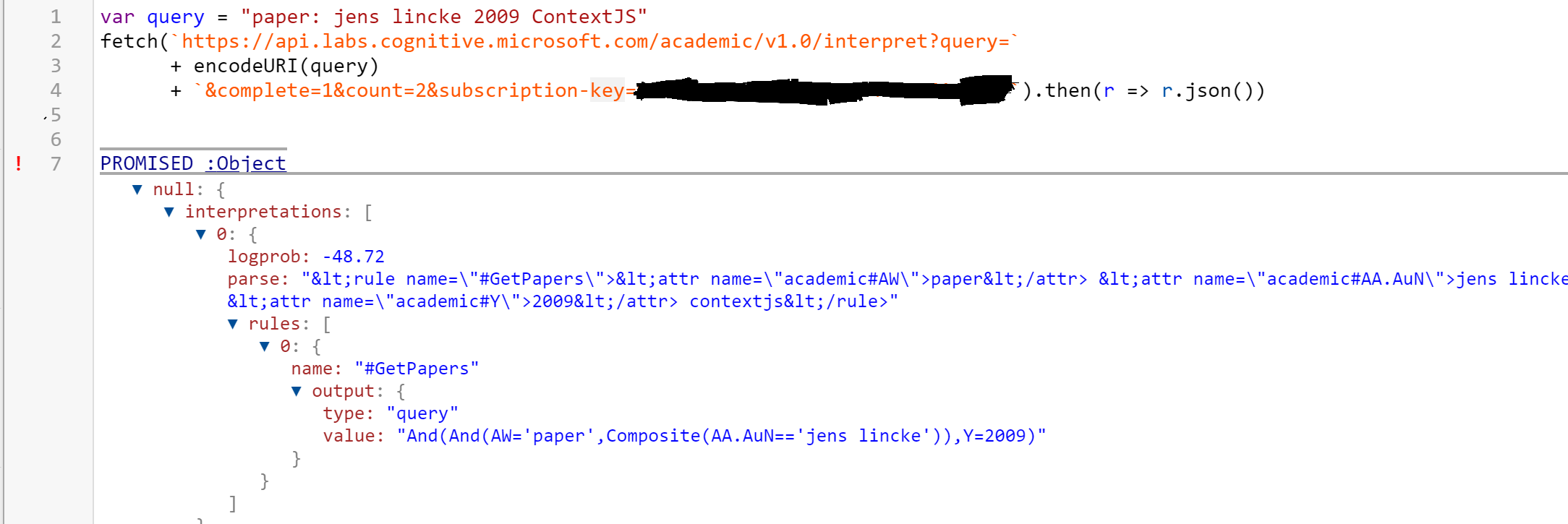Click the red error exclamation mark icon
The image size is (1568, 524).
click(x=19, y=164)
